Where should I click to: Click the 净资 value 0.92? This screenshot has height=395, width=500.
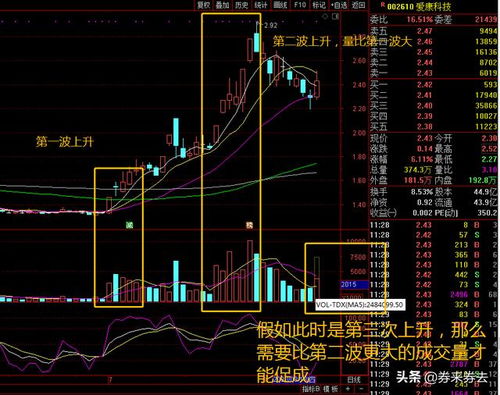(424, 202)
